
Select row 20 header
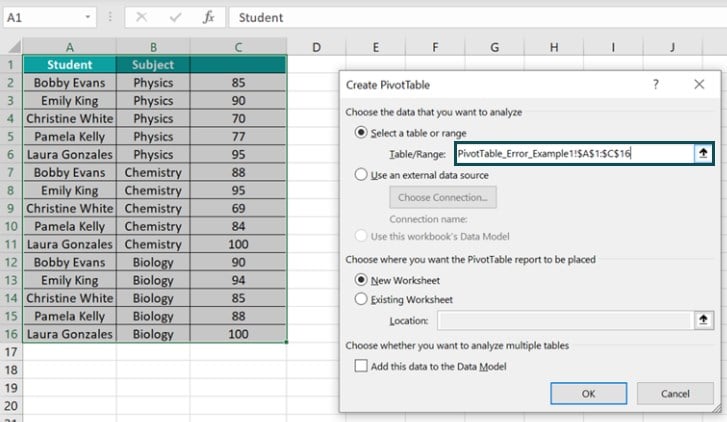click(x=11, y=406)
